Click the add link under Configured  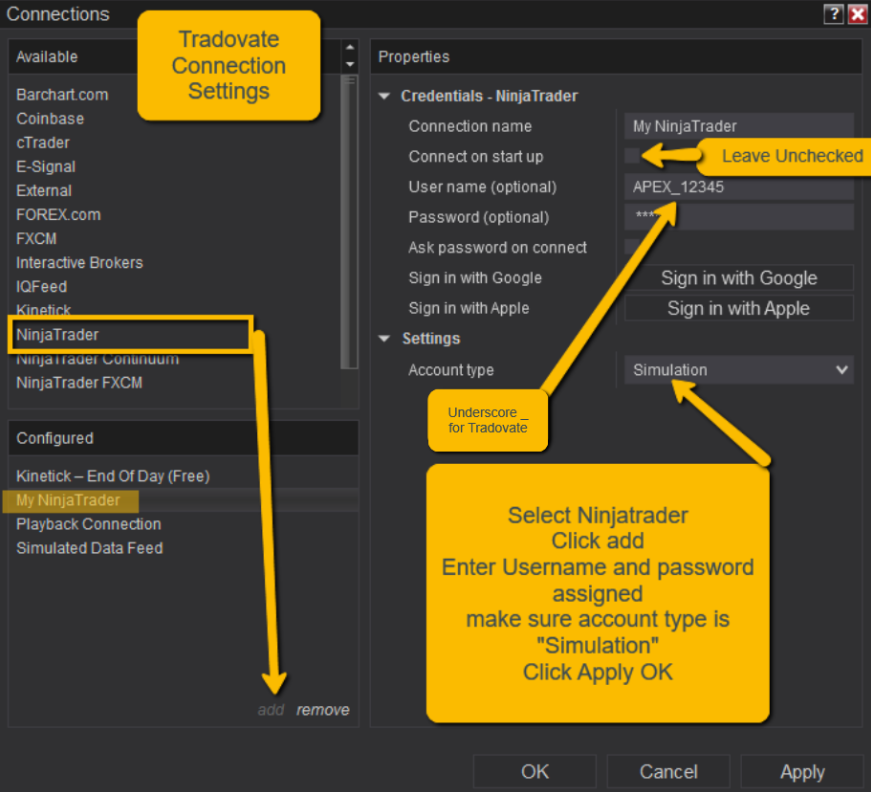[x=271, y=710]
